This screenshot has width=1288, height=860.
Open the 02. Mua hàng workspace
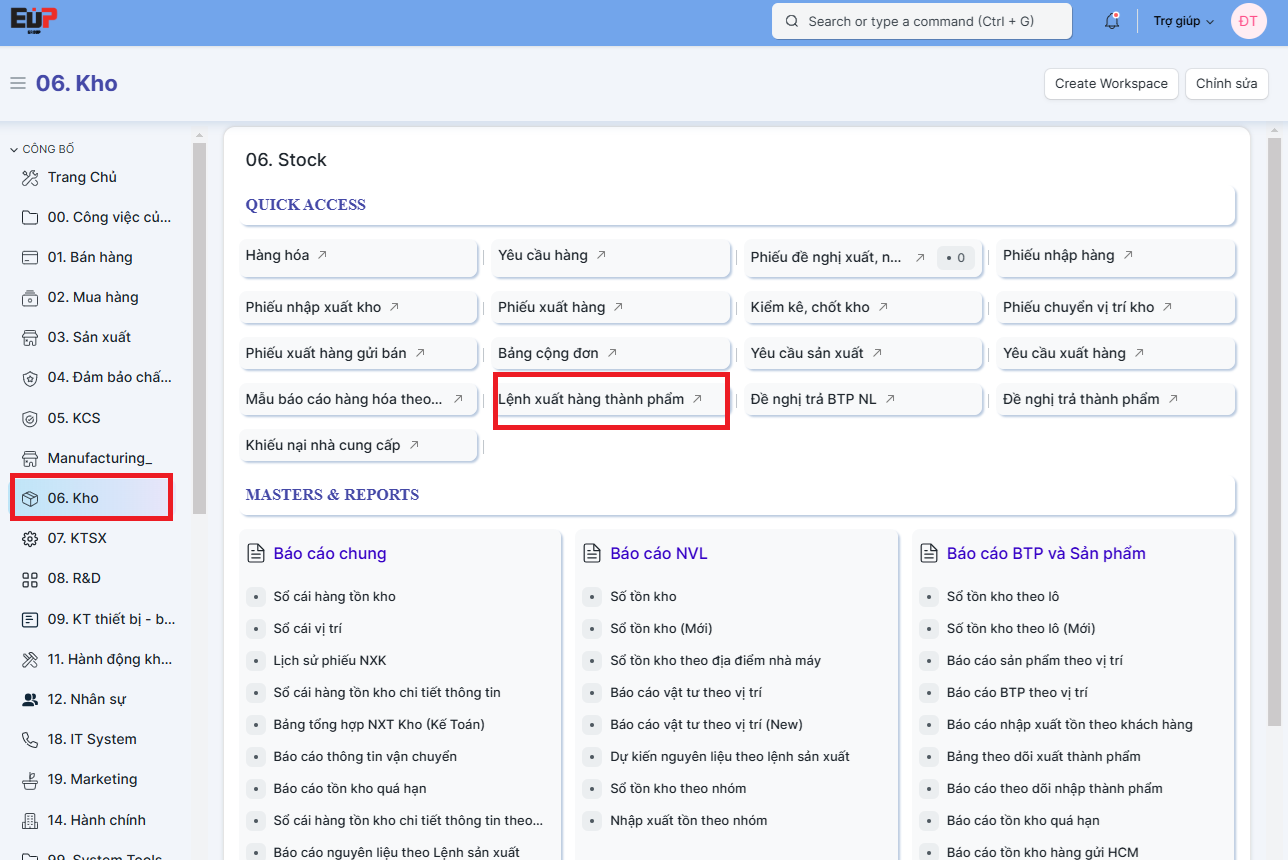(x=92, y=297)
